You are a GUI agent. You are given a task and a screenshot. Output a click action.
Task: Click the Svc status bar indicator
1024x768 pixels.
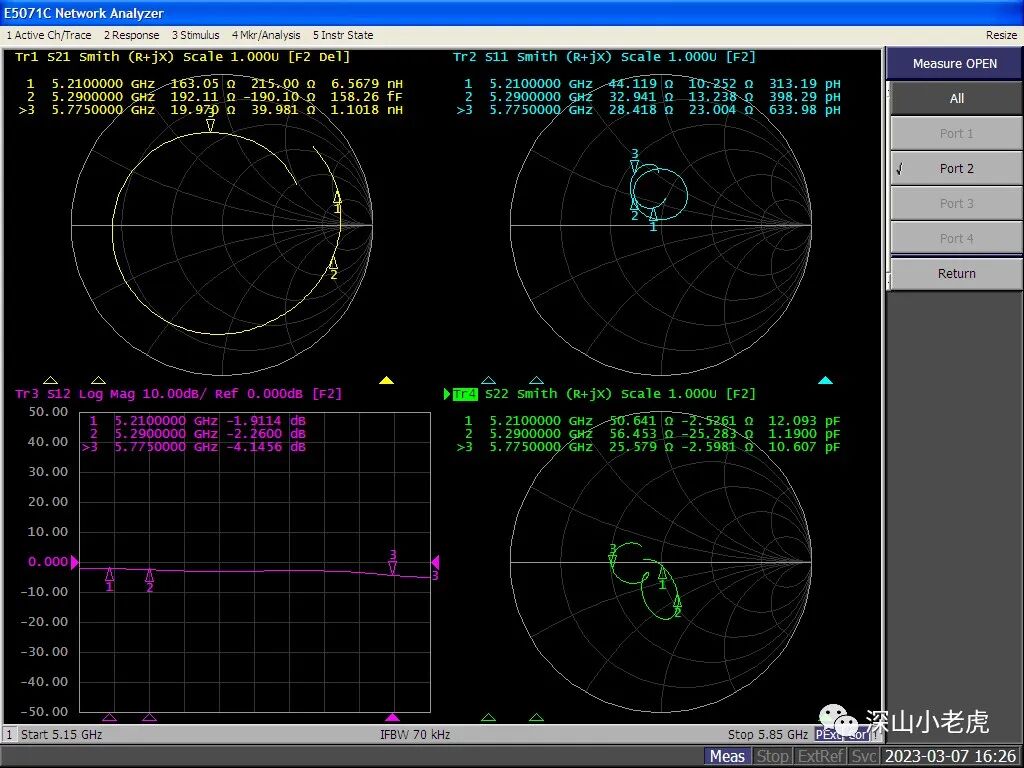pyautogui.click(x=863, y=756)
